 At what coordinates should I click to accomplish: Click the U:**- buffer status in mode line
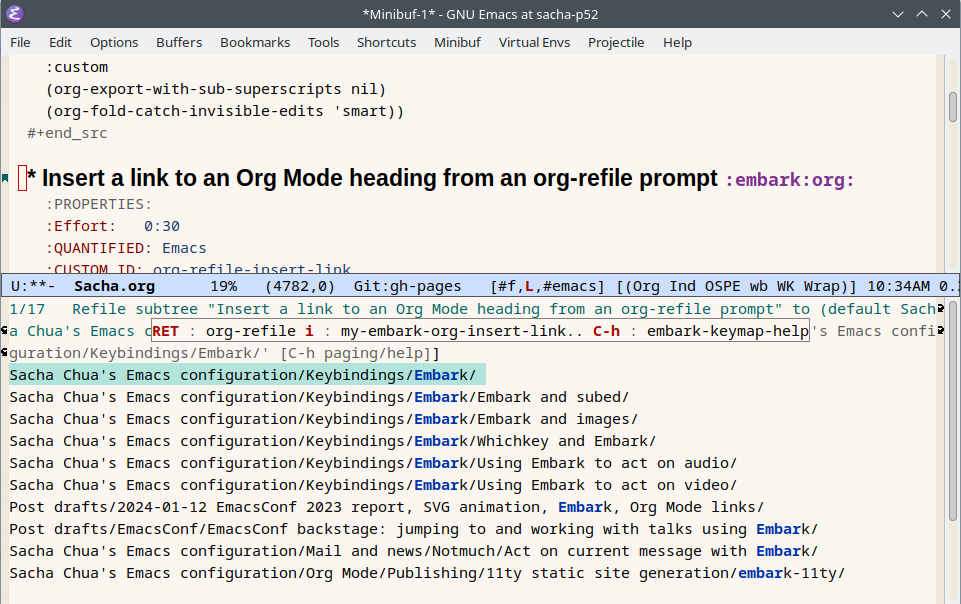click(33, 286)
